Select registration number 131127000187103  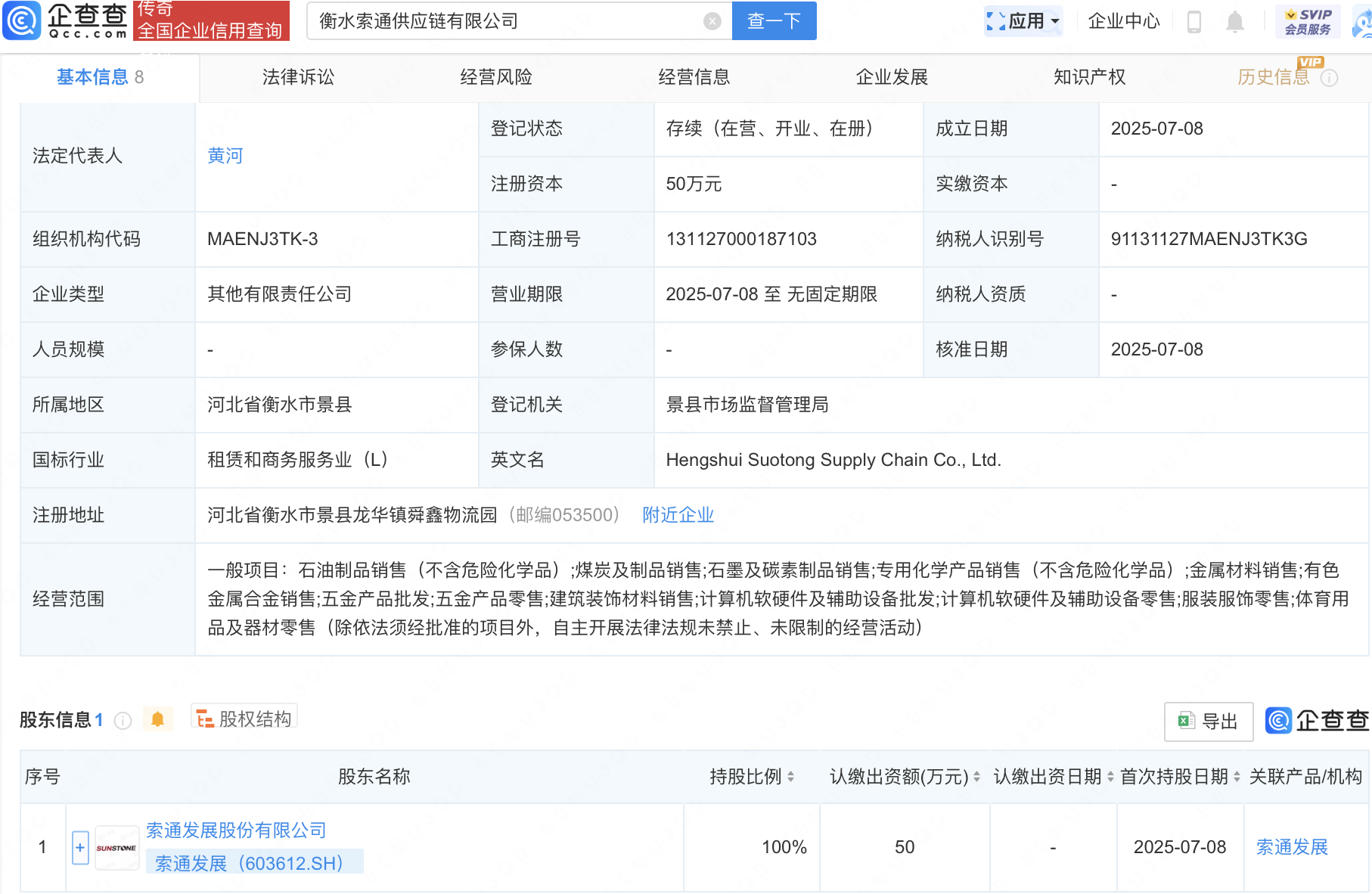(741, 239)
